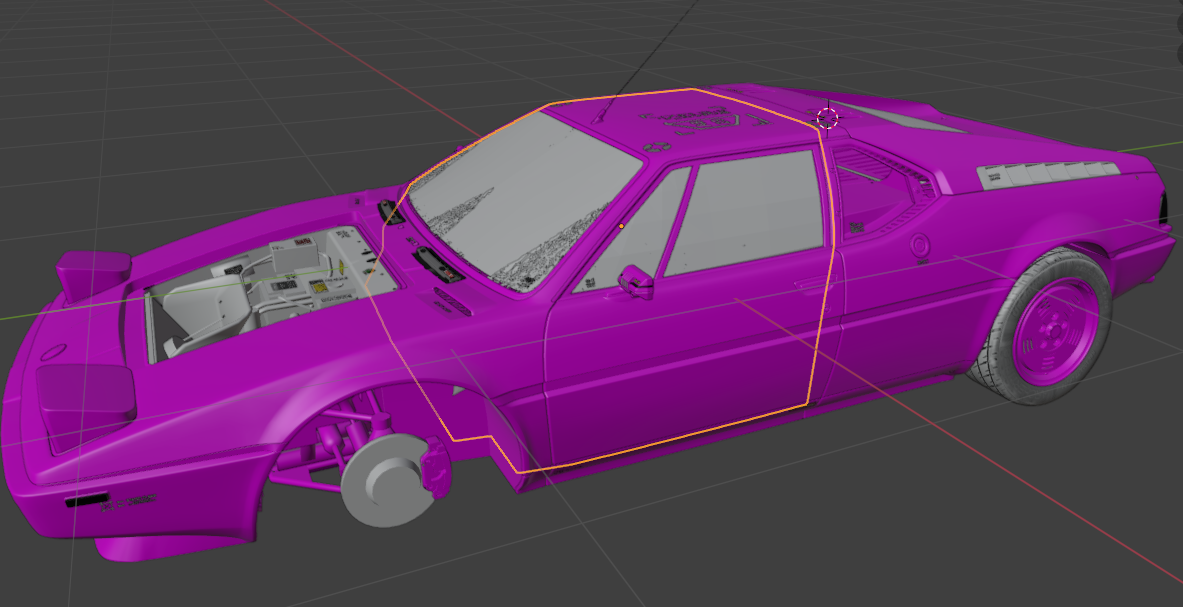Click the round fuel filler cap
The width and height of the screenshot is (1183, 607).
[920, 245]
